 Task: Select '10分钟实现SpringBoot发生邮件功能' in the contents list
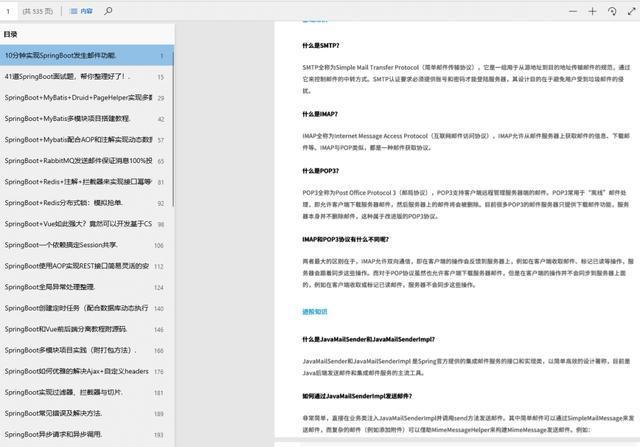coord(87,55)
